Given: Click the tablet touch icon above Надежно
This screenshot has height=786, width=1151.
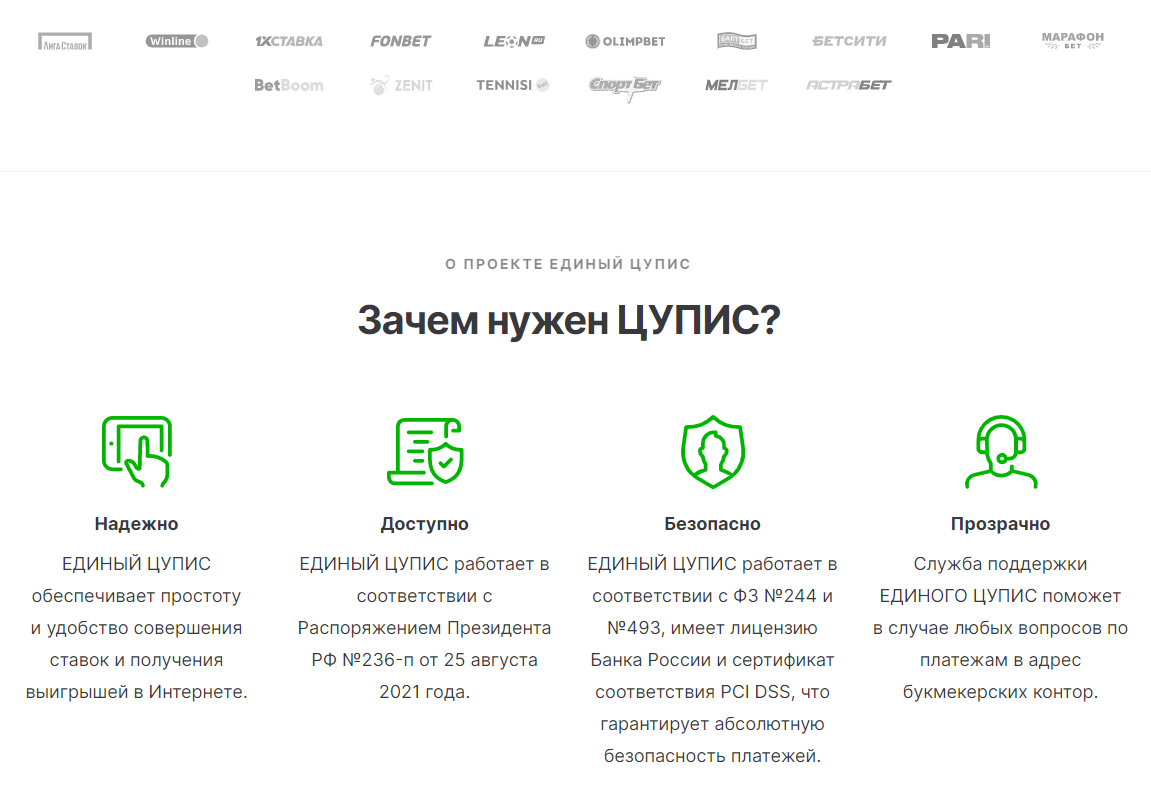Looking at the screenshot, I should click(137, 451).
